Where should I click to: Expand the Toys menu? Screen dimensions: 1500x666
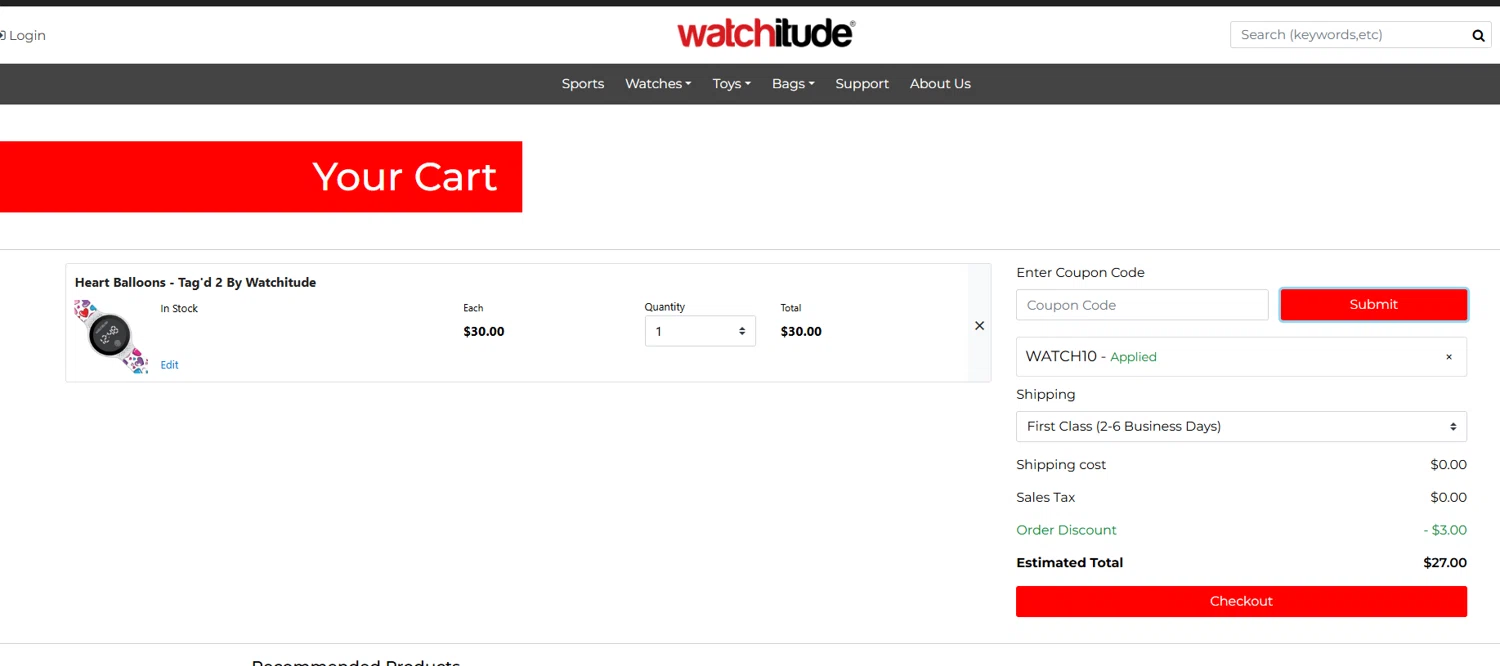click(731, 84)
